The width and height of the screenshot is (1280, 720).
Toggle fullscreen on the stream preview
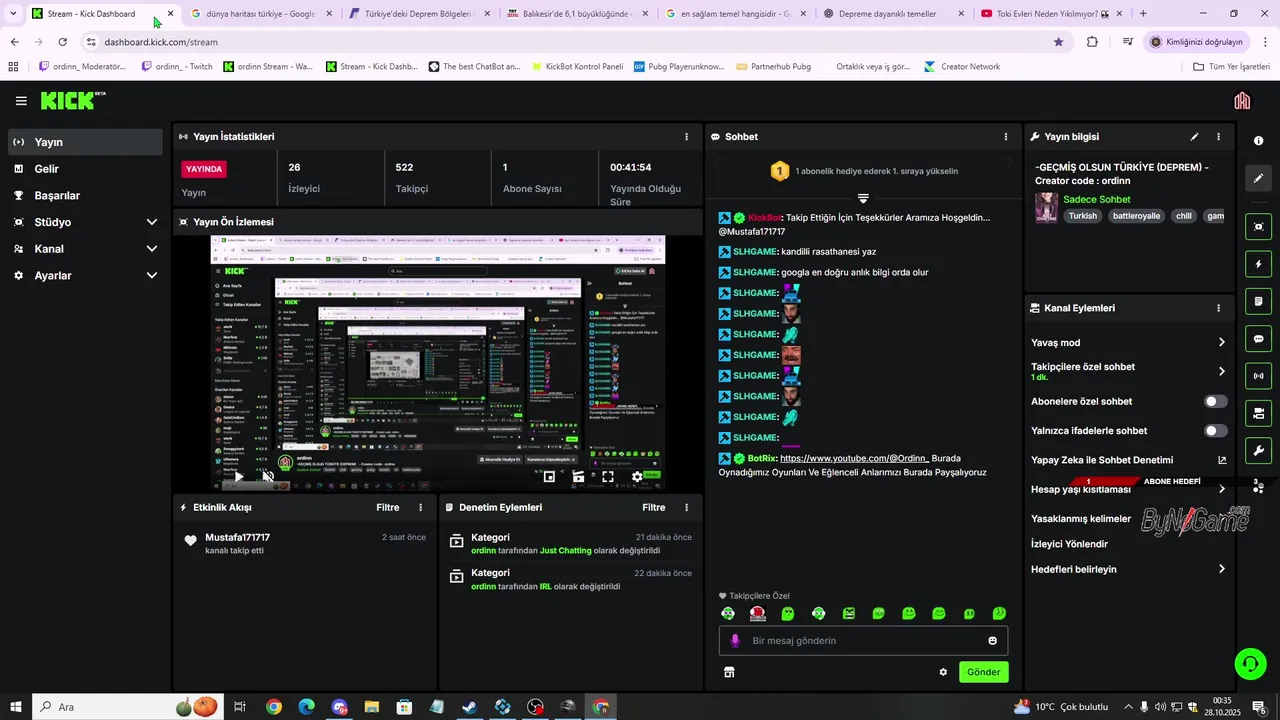(x=607, y=477)
